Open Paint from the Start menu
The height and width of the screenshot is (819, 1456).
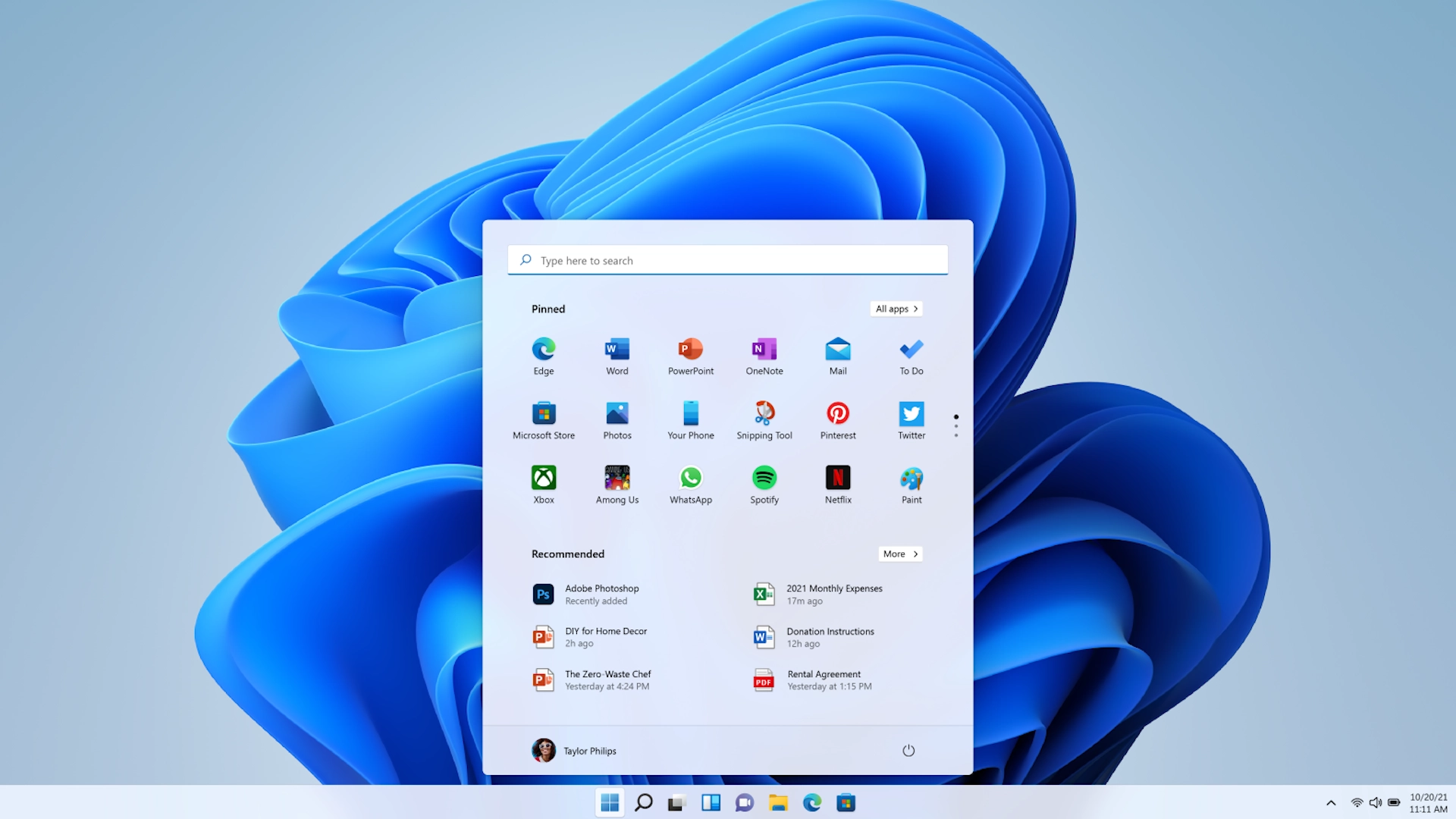pyautogui.click(x=911, y=485)
